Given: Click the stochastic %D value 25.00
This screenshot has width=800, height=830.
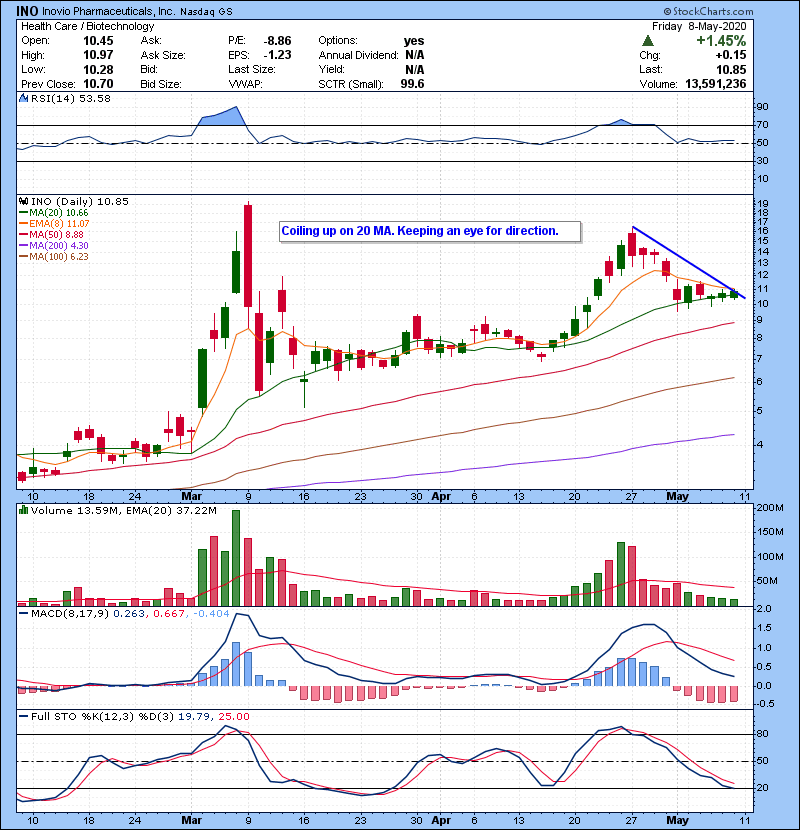Looking at the screenshot, I should tap(233, 717).
